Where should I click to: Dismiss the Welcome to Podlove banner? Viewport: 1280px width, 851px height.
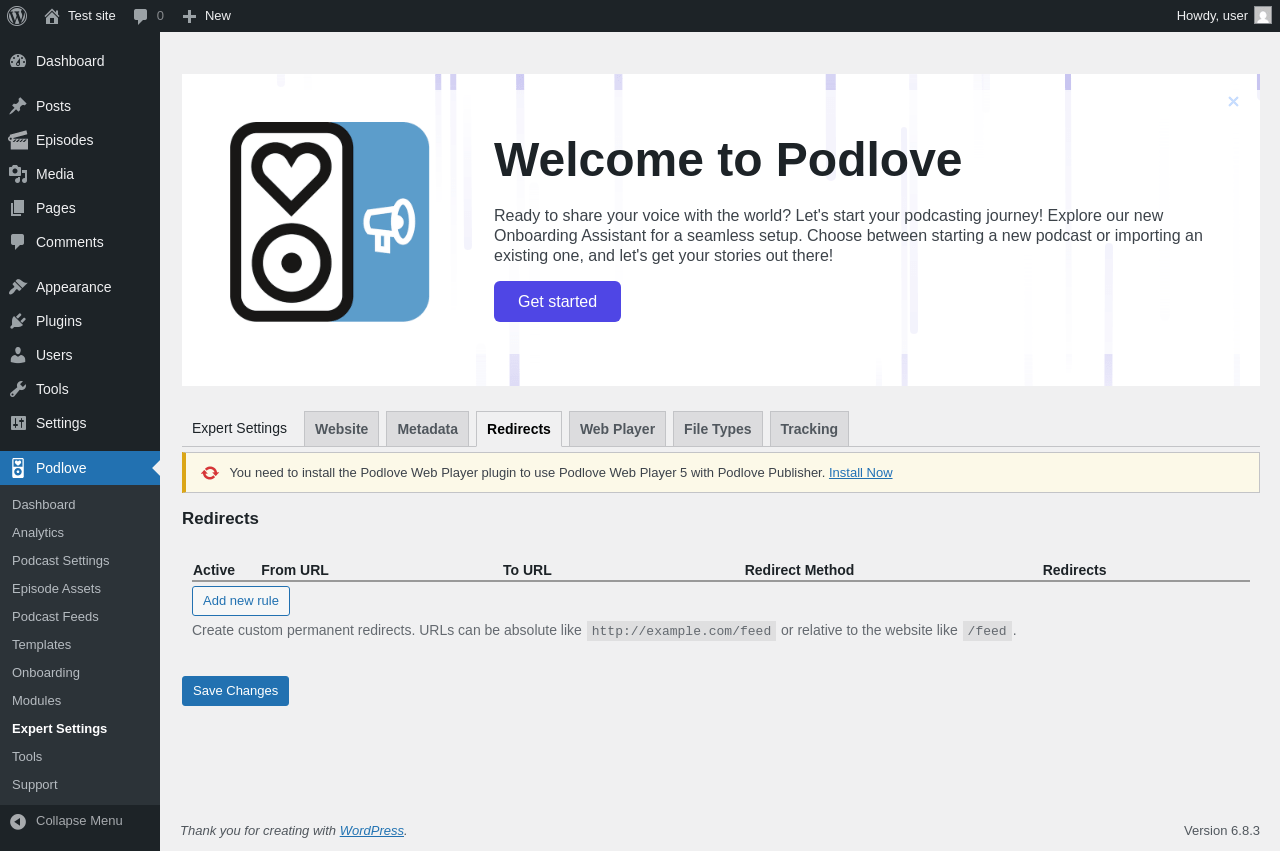point(1233,101)
